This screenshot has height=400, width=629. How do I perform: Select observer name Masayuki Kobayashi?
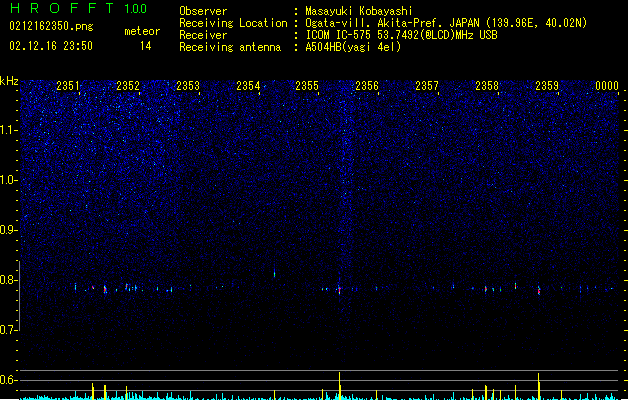[x=359, y=11]
